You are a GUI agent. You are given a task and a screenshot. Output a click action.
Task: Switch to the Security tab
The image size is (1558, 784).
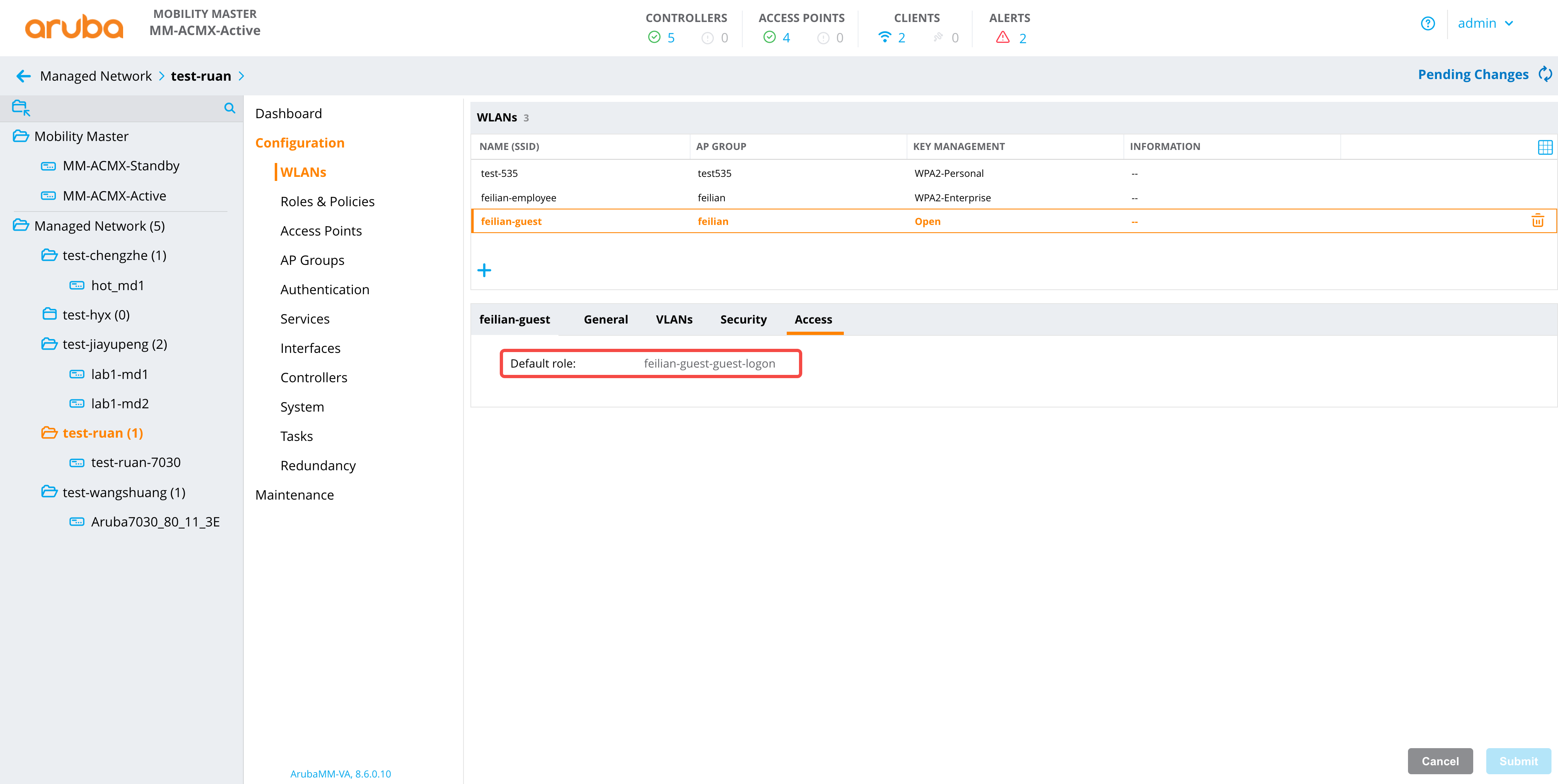pyautogui.click(x=743, y=319)
